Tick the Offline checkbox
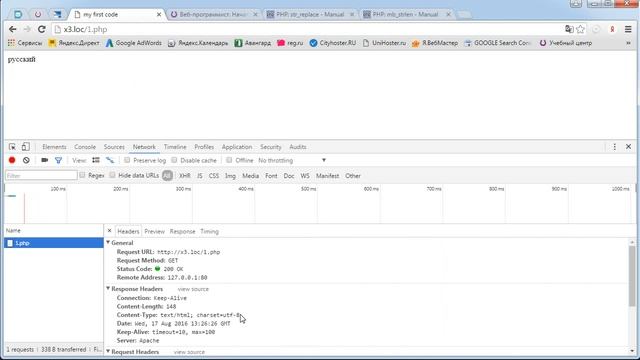 (x=229, y=160)
